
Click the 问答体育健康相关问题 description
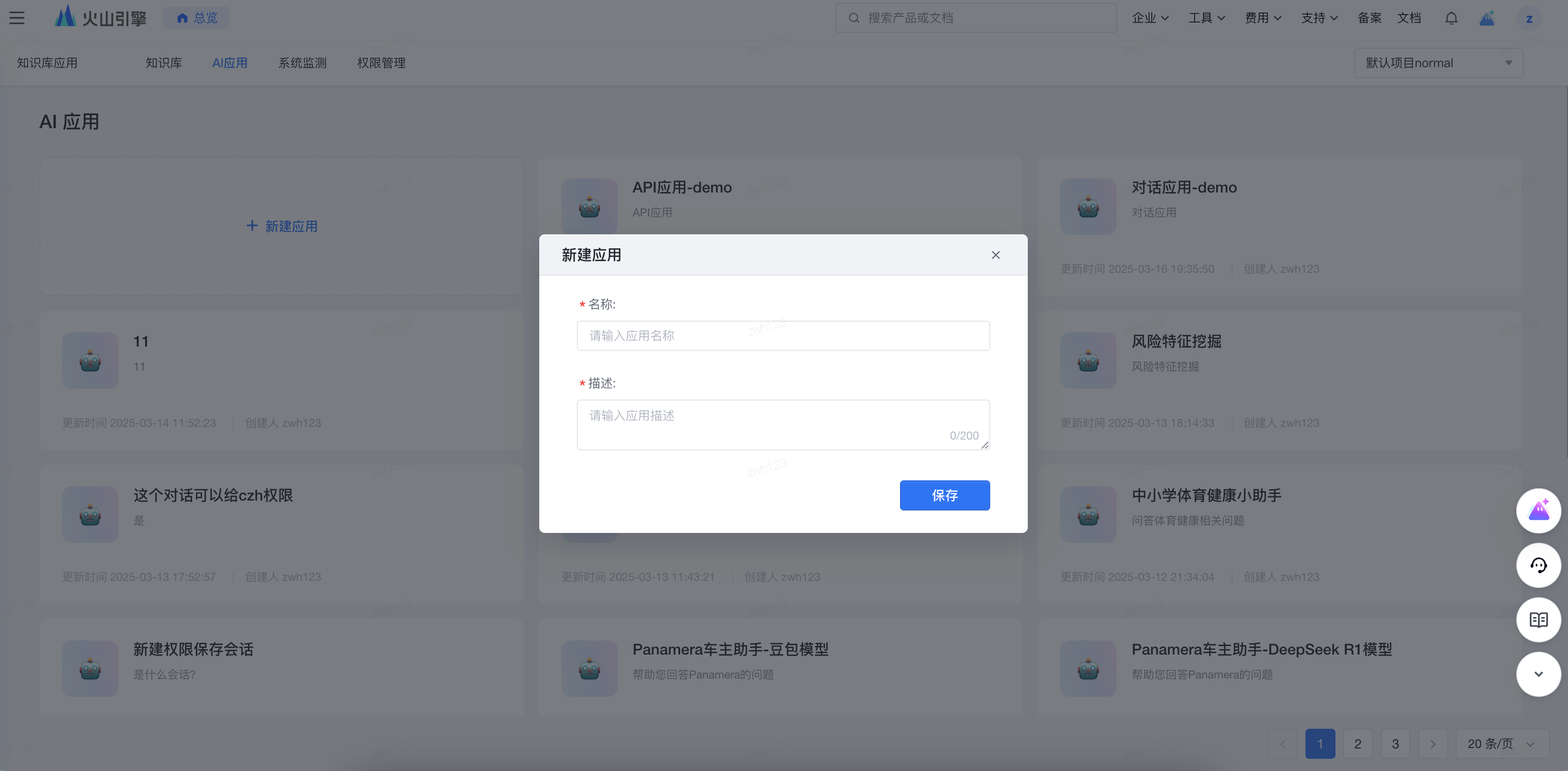click(x=1188, y=520)
